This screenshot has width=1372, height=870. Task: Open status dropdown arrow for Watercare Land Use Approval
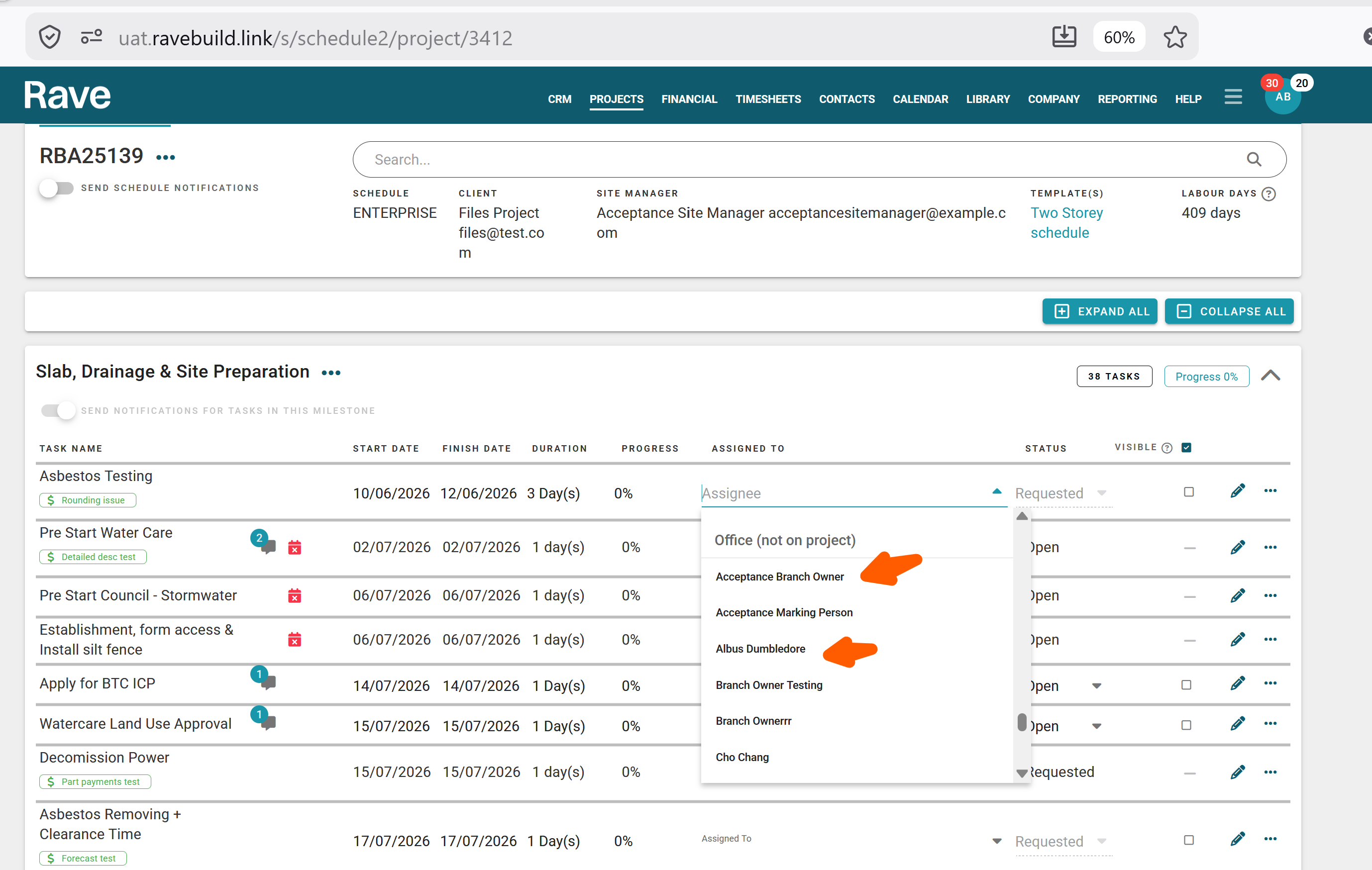click(x=1096, y=727)
